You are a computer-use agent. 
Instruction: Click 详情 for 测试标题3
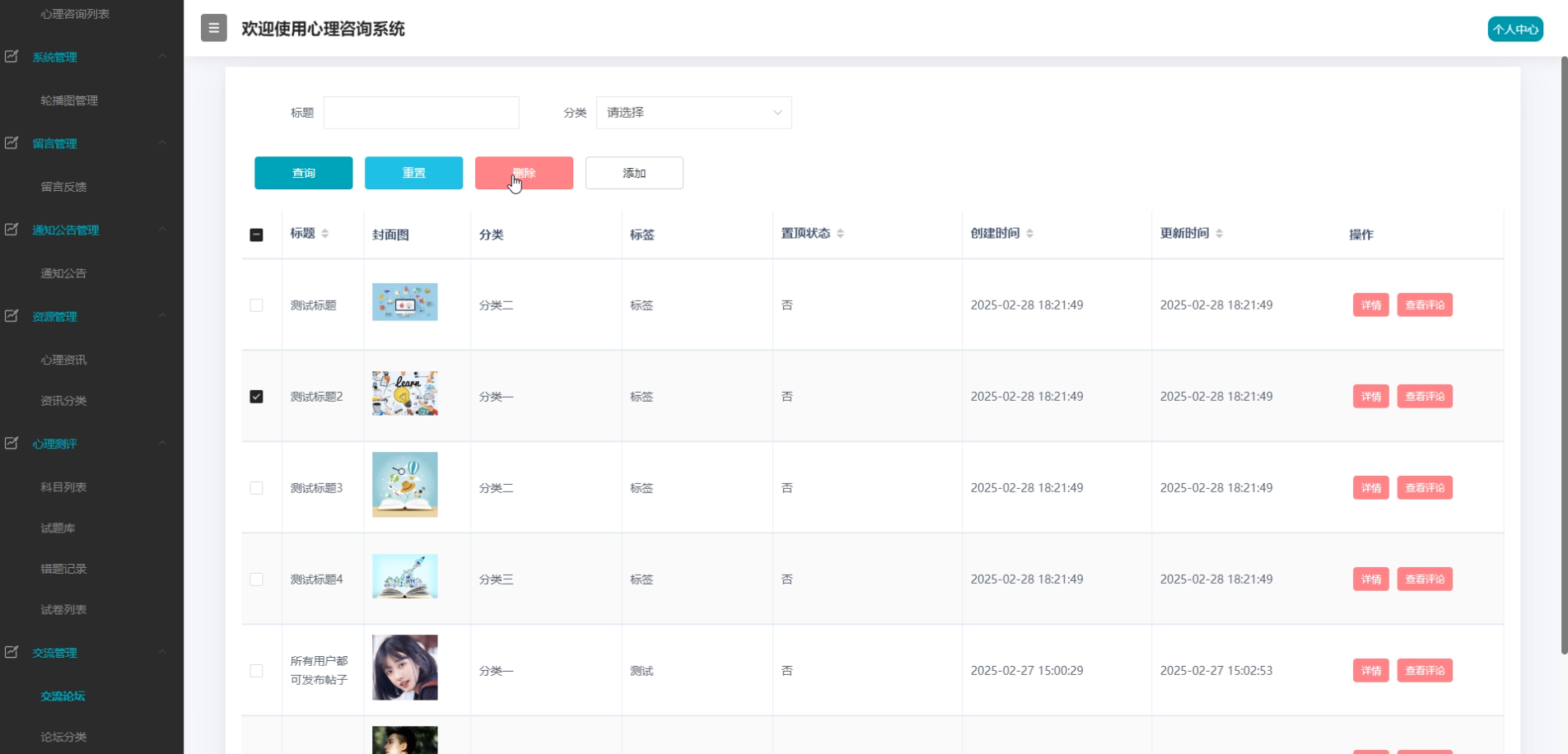pyautogui.click(x=1371, y=488)
